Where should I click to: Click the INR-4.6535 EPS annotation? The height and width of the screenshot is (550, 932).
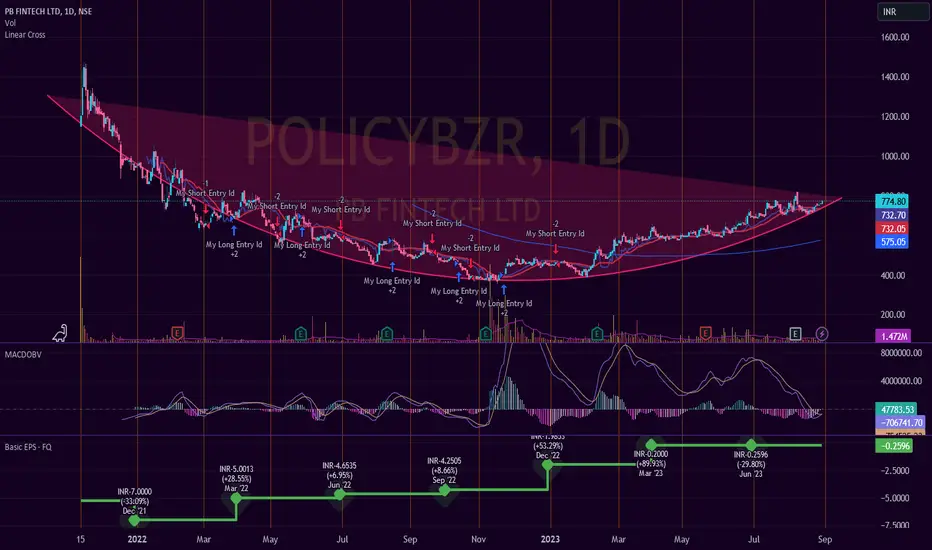(339, 466)
